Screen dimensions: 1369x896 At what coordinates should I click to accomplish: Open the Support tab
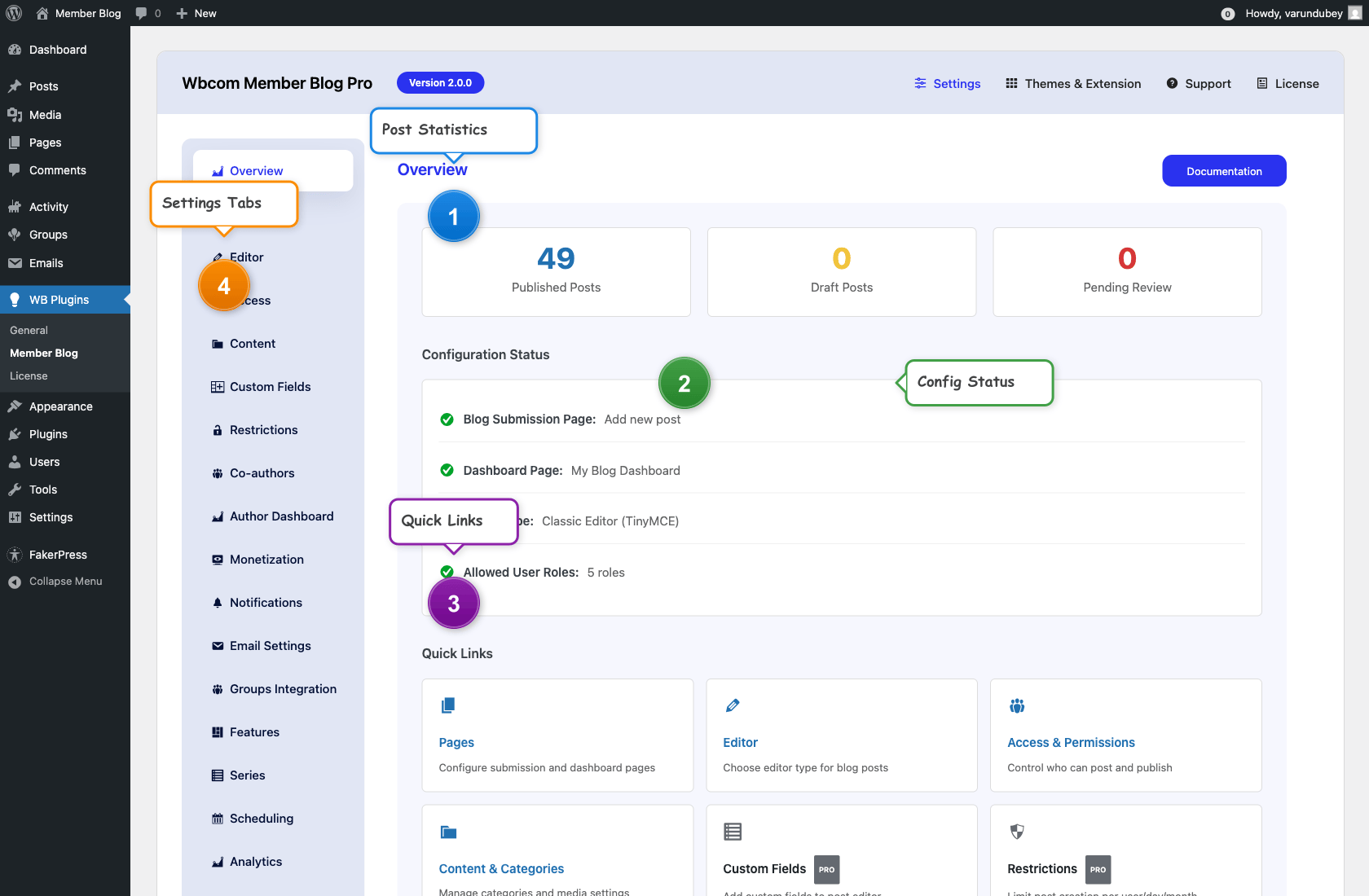click(x=1199, y=83)
